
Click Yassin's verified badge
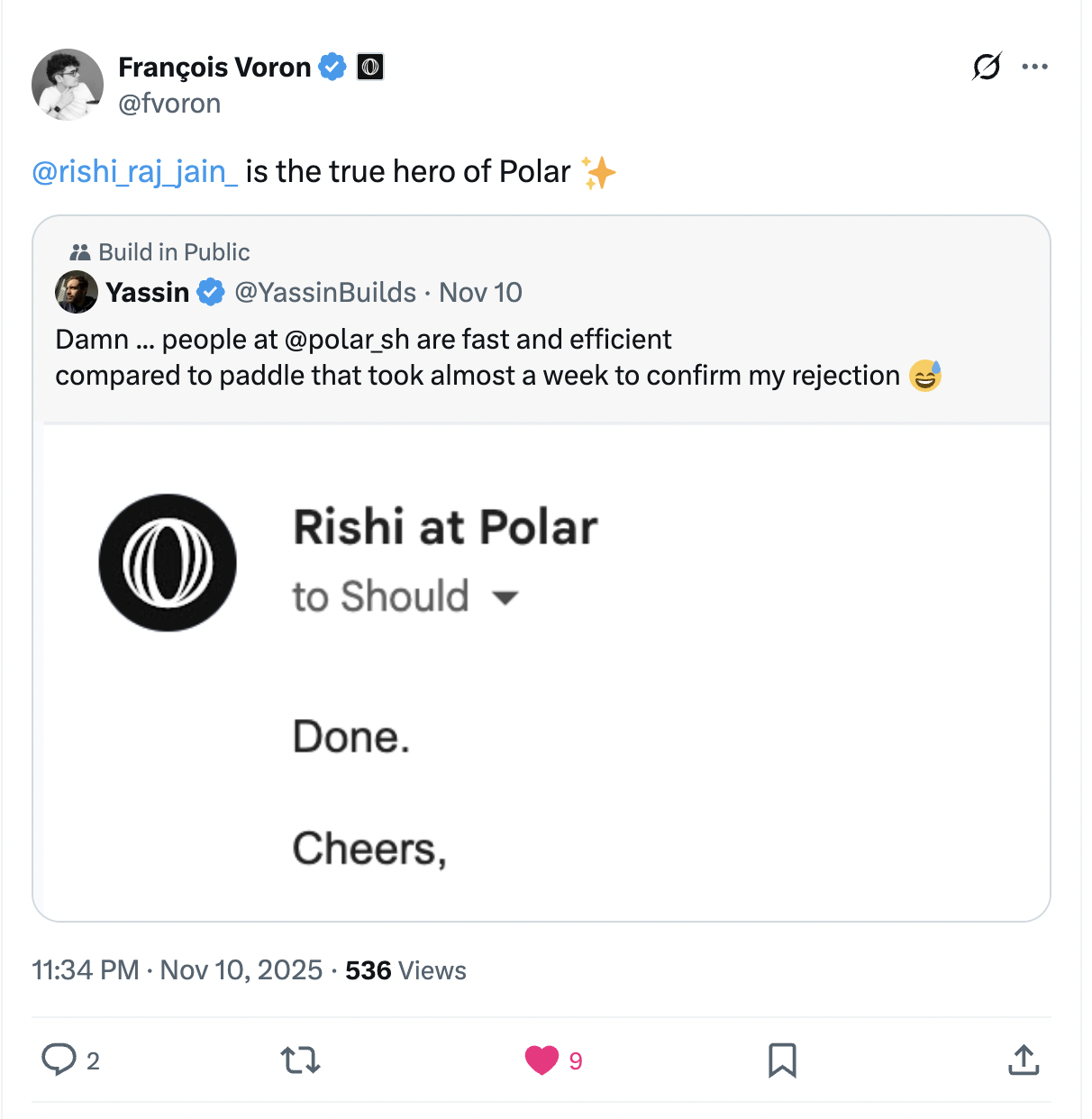(x=211, y=292)
